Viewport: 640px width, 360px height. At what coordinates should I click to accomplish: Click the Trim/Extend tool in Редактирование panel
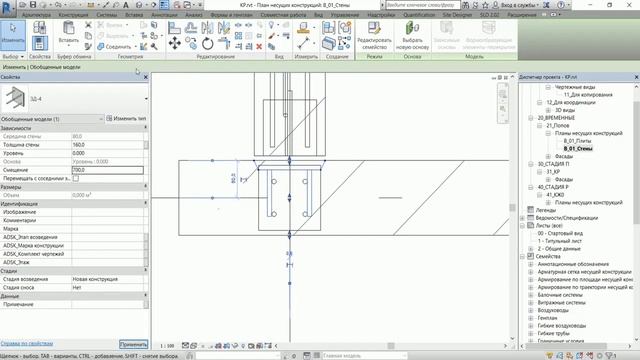coord(224,43)
